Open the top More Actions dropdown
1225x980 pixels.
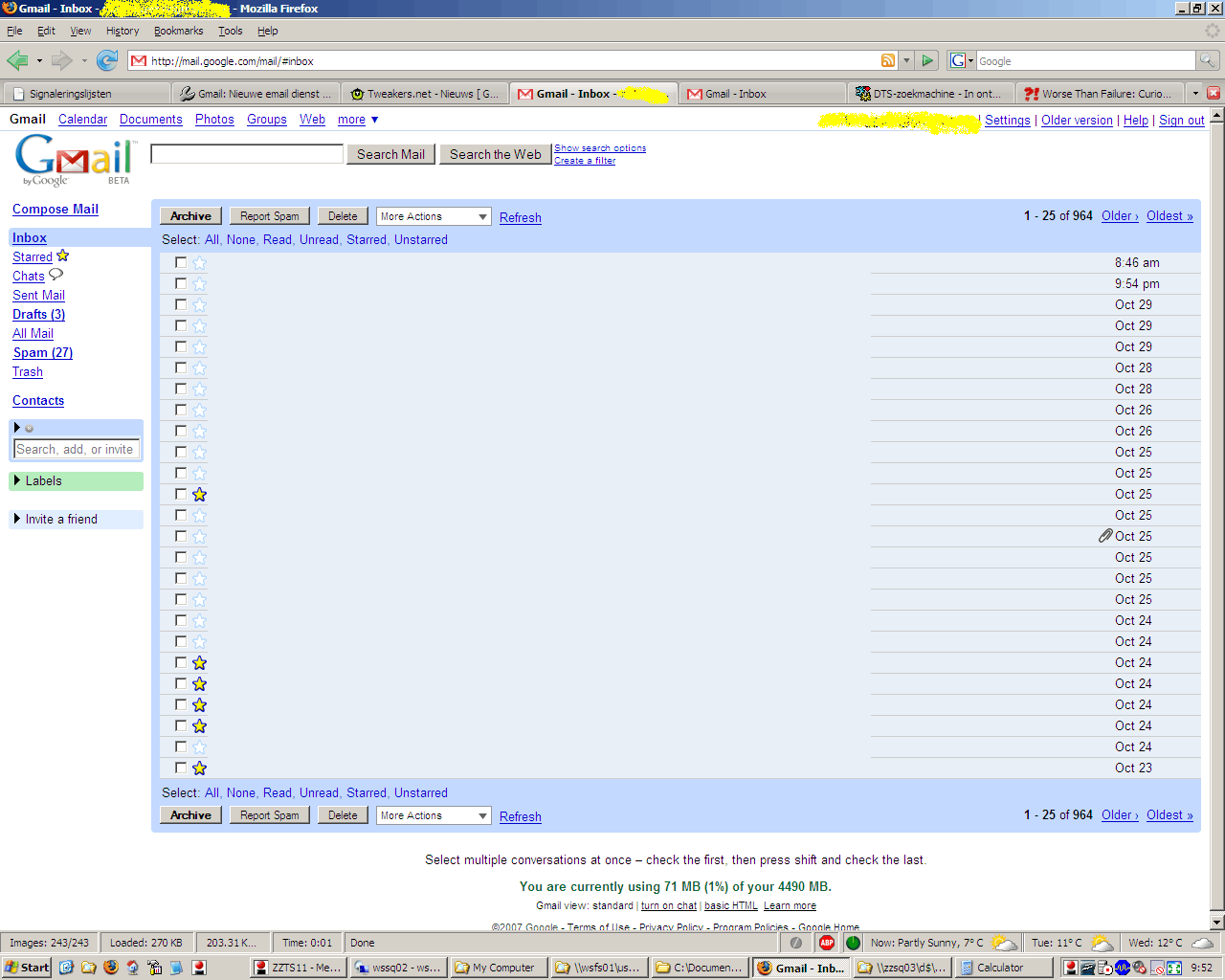pos(434,216)
